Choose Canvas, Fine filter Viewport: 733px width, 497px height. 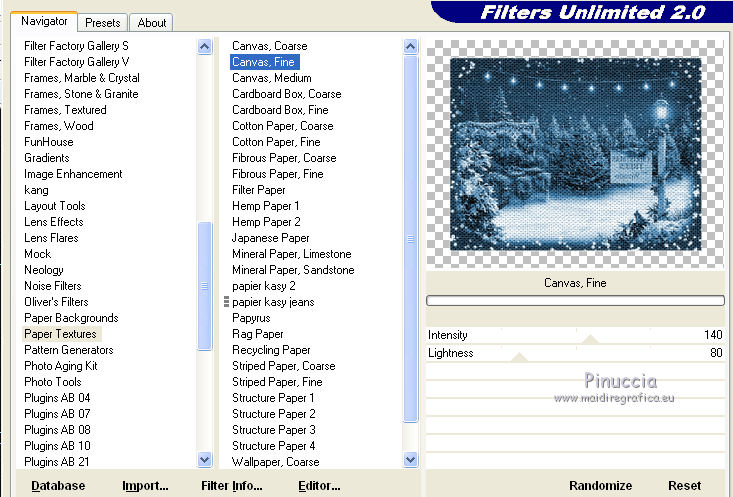(x=264, y=62)
